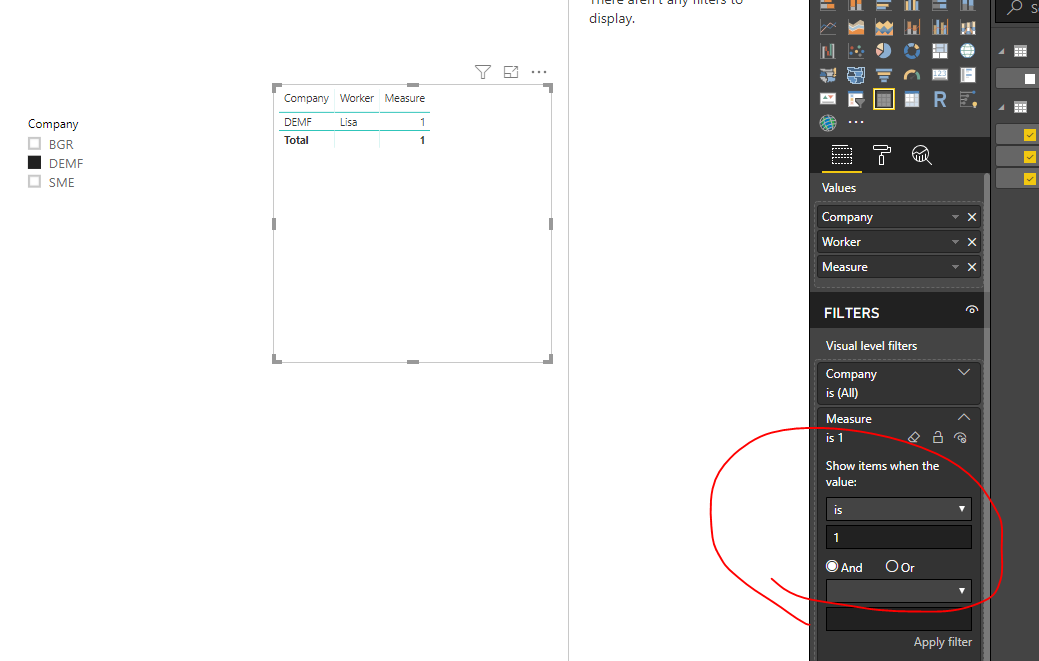
Task: Select the KPI visualization icon
Action: pos(828,99)
